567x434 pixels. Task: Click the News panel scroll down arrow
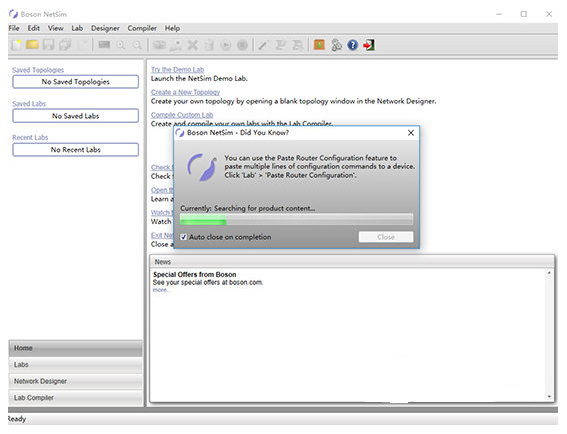[549, 397]
